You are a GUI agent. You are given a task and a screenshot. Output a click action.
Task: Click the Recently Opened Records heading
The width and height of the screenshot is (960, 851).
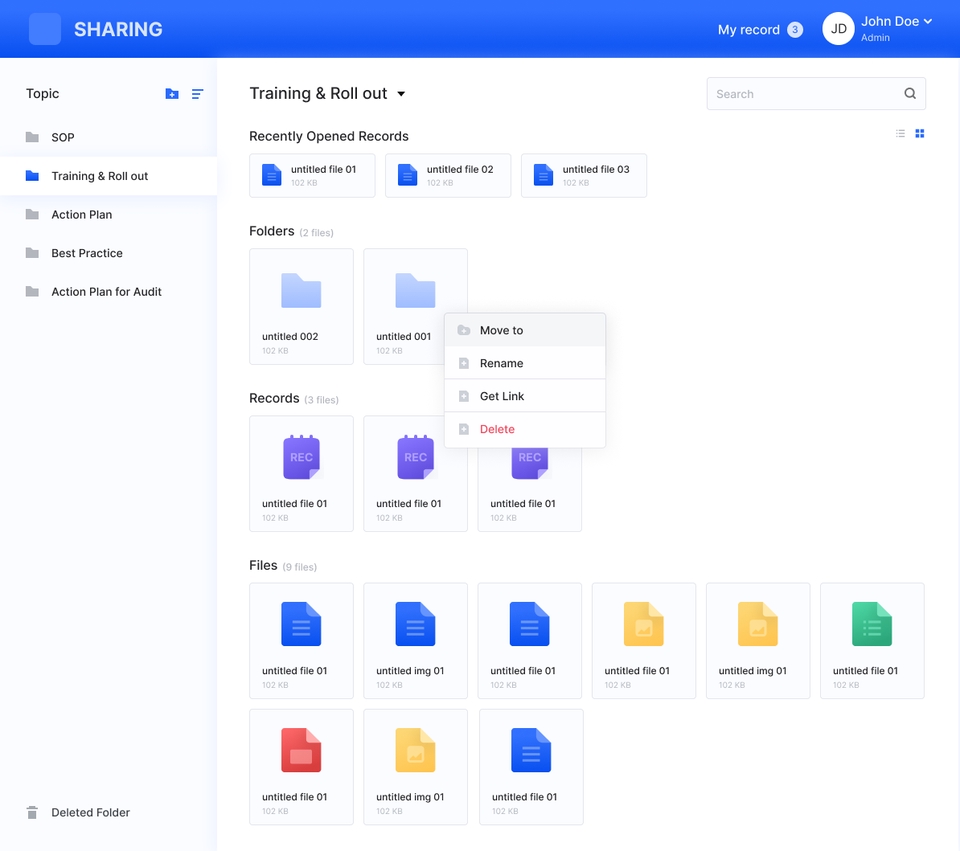click(329, 136)
